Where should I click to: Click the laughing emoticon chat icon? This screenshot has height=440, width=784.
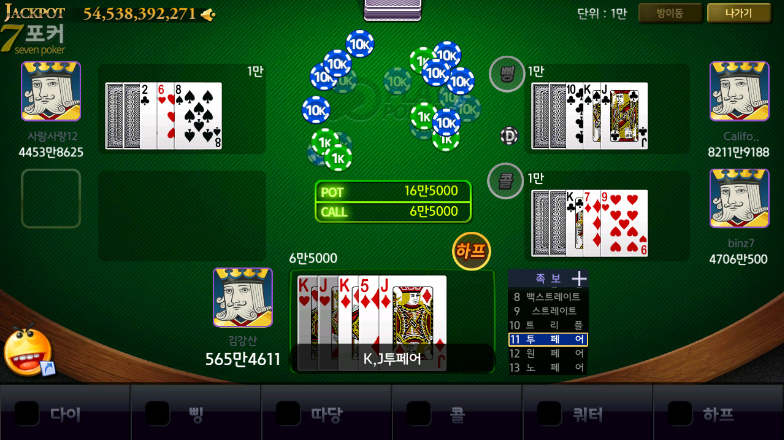click(x=28, y=352)
